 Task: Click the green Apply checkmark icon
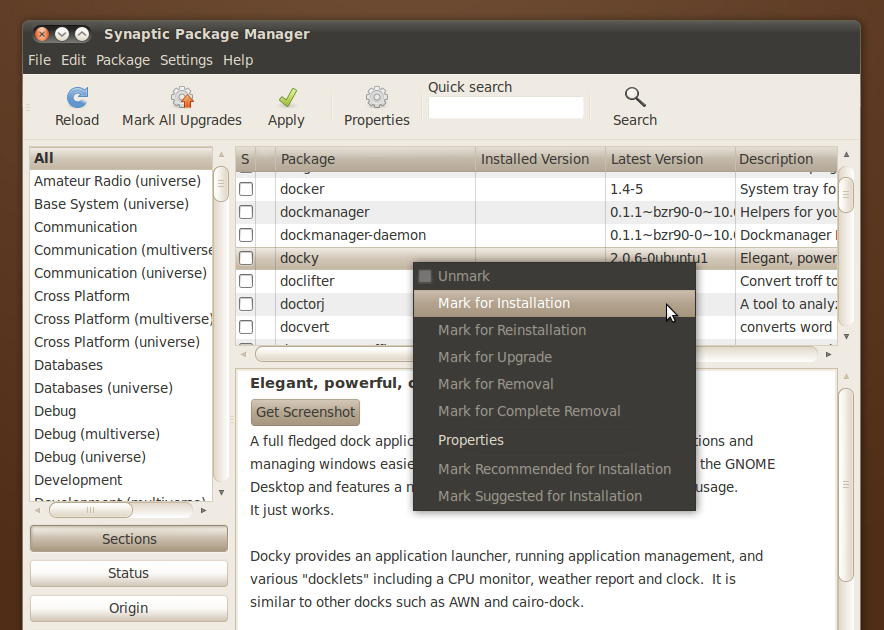pyautogui.click(x=287, y=98)
